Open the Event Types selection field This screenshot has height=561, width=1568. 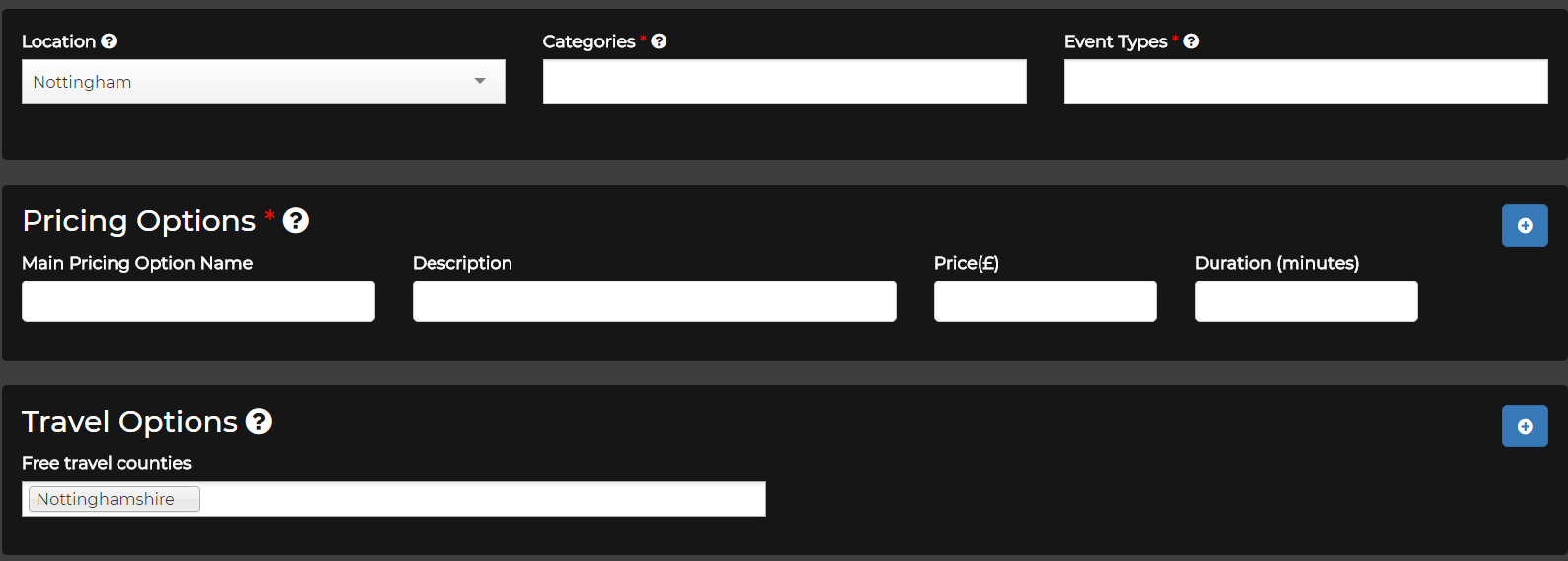[1306, 82]
